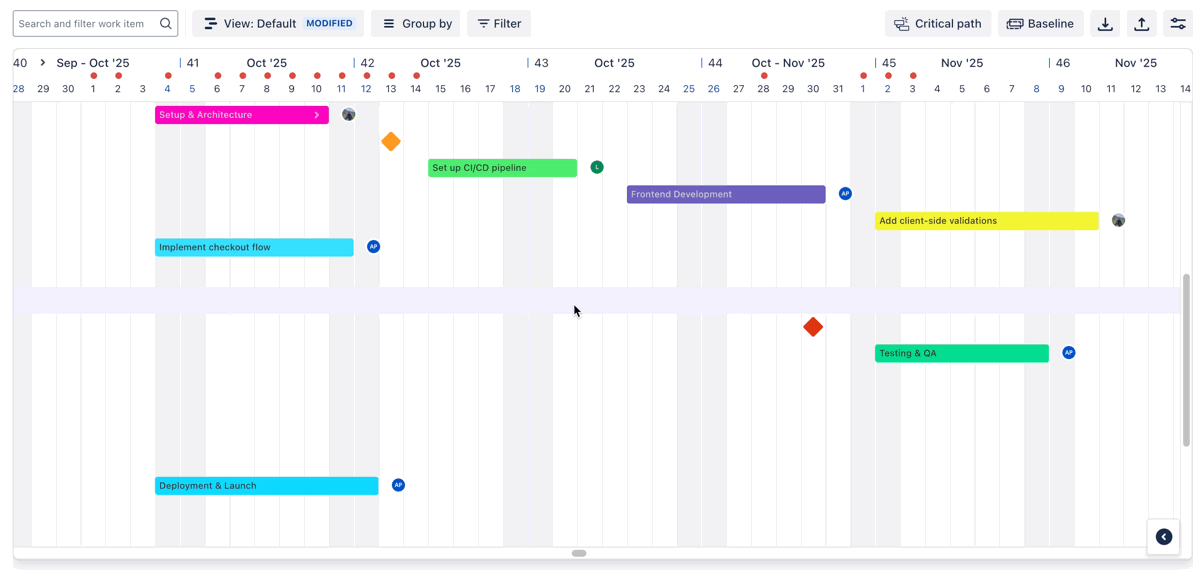Viewport: 1200px width, 571px height.
Task: Click the magnifier icon in the search box
Action: click(x=166, y=24)
